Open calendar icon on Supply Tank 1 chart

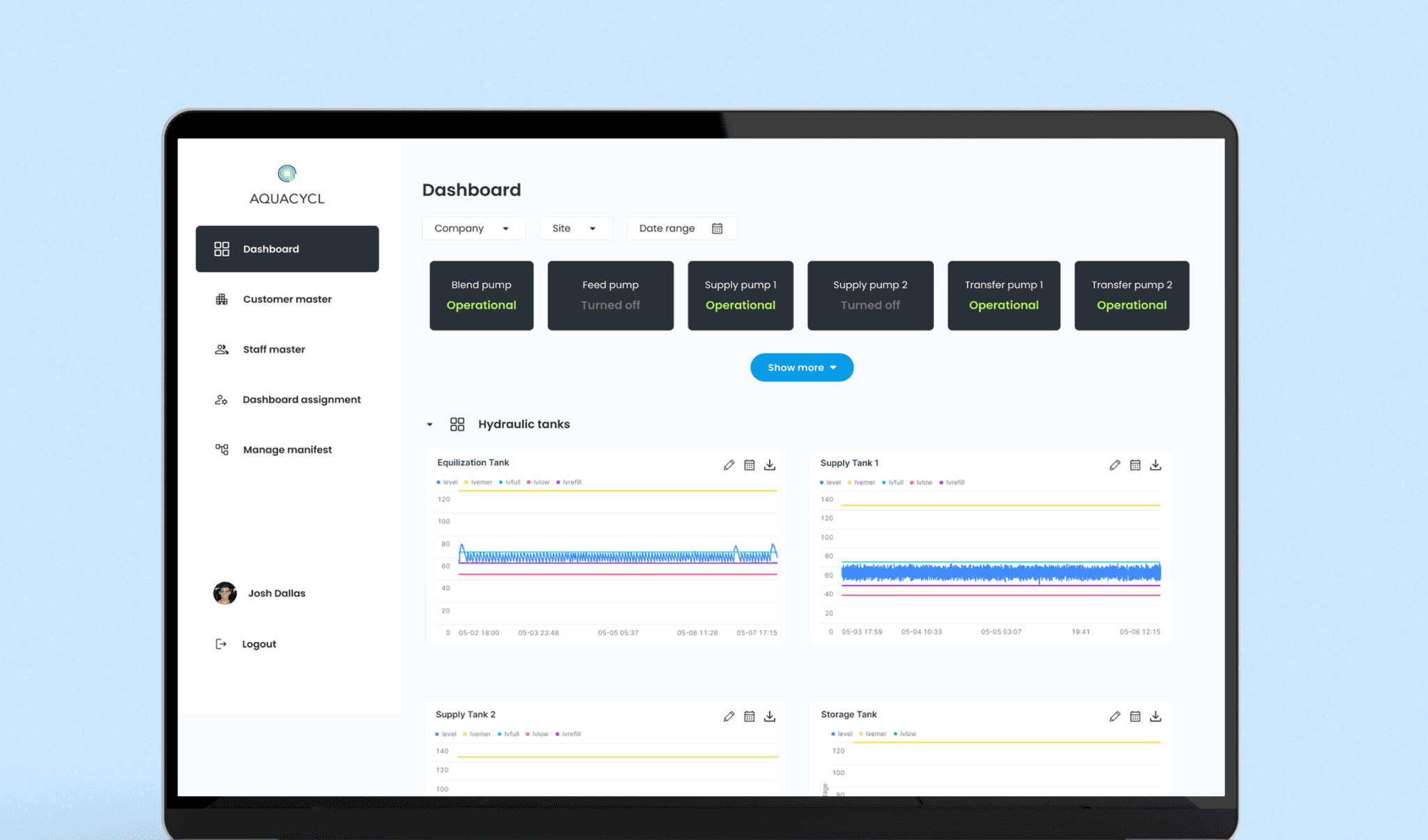(1135, 465)
